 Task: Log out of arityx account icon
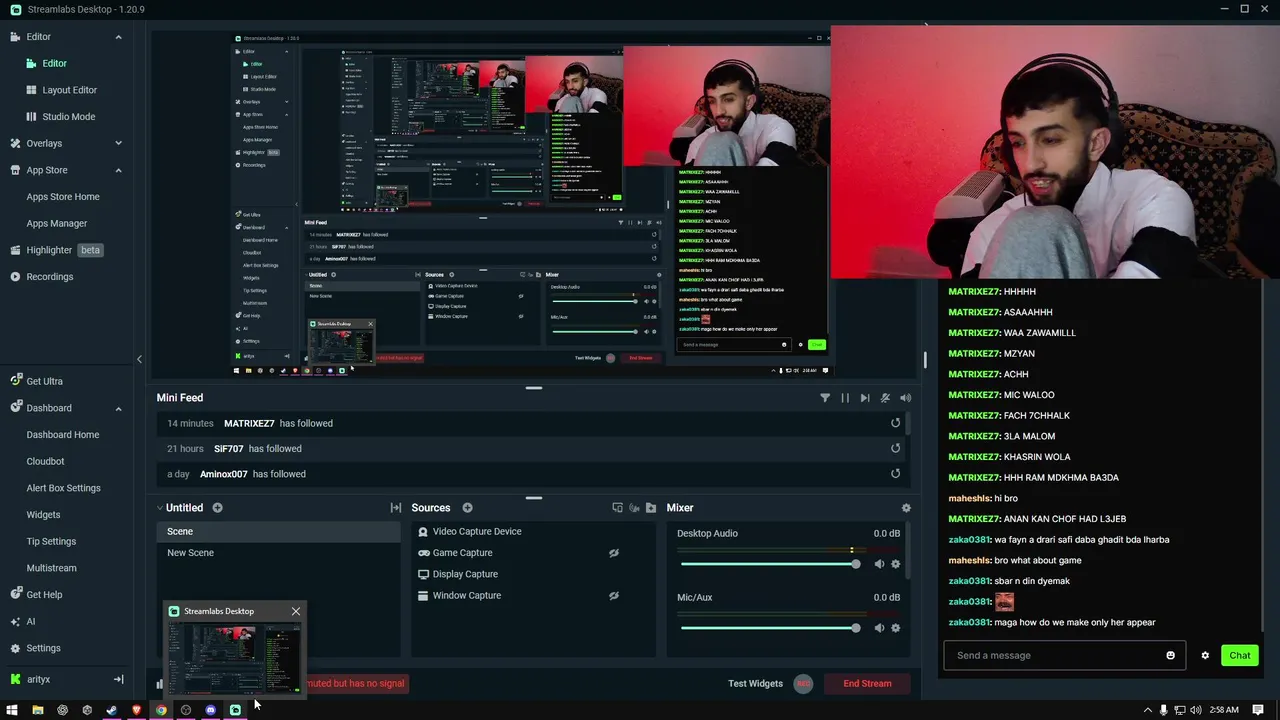[118, 679]
